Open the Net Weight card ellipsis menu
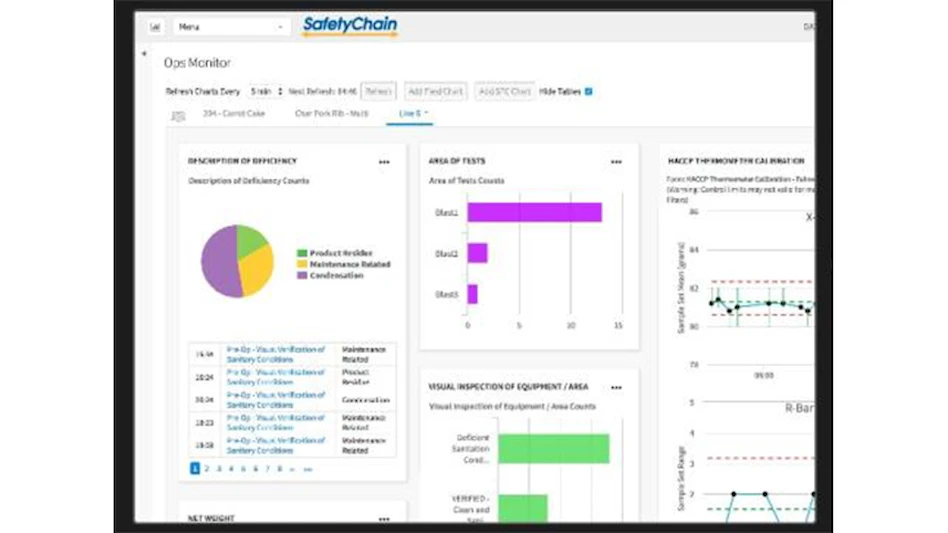Image resolution: width=948 pixels, height=533 pixels. coord(384,519)
